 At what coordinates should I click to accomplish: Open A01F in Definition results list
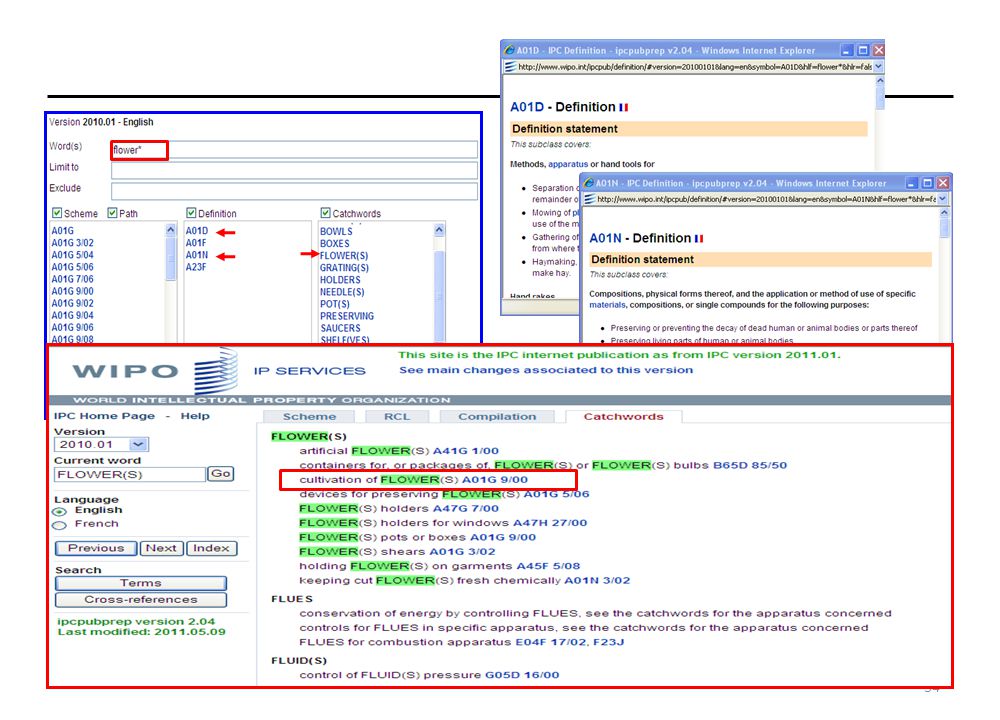tap(196, 243)
